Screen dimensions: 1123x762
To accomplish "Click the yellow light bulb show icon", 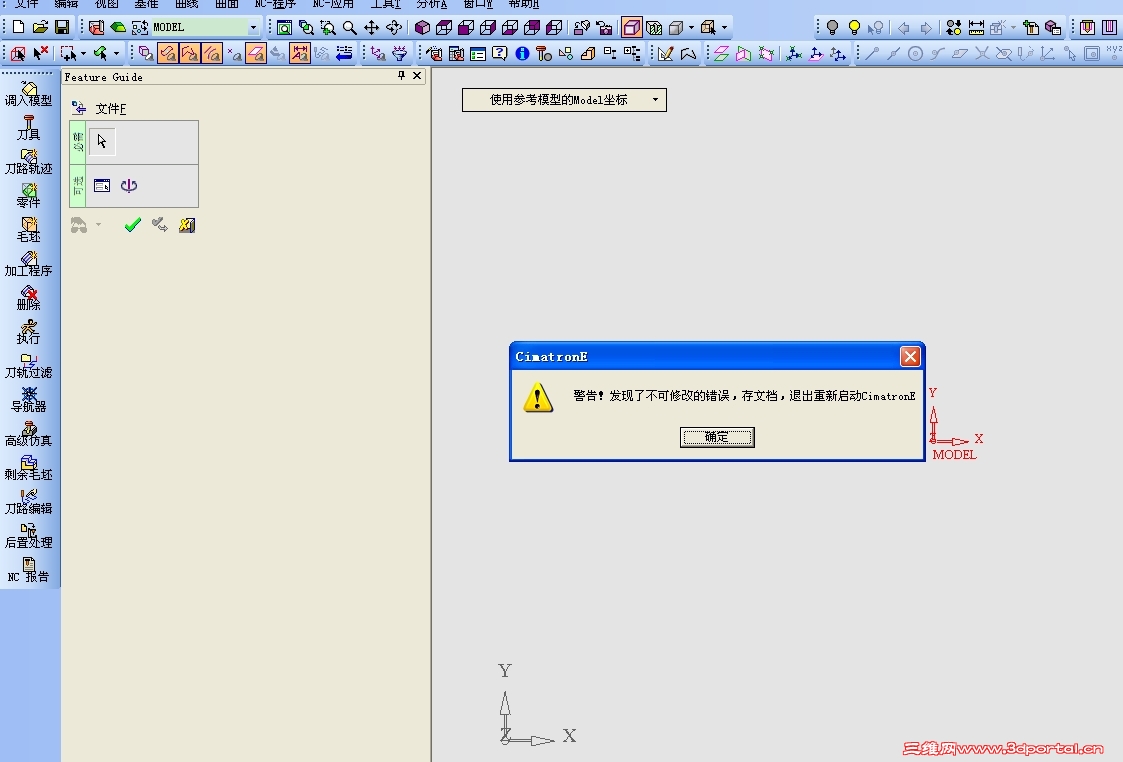I will pyautogui.click(x=854, y=28).
